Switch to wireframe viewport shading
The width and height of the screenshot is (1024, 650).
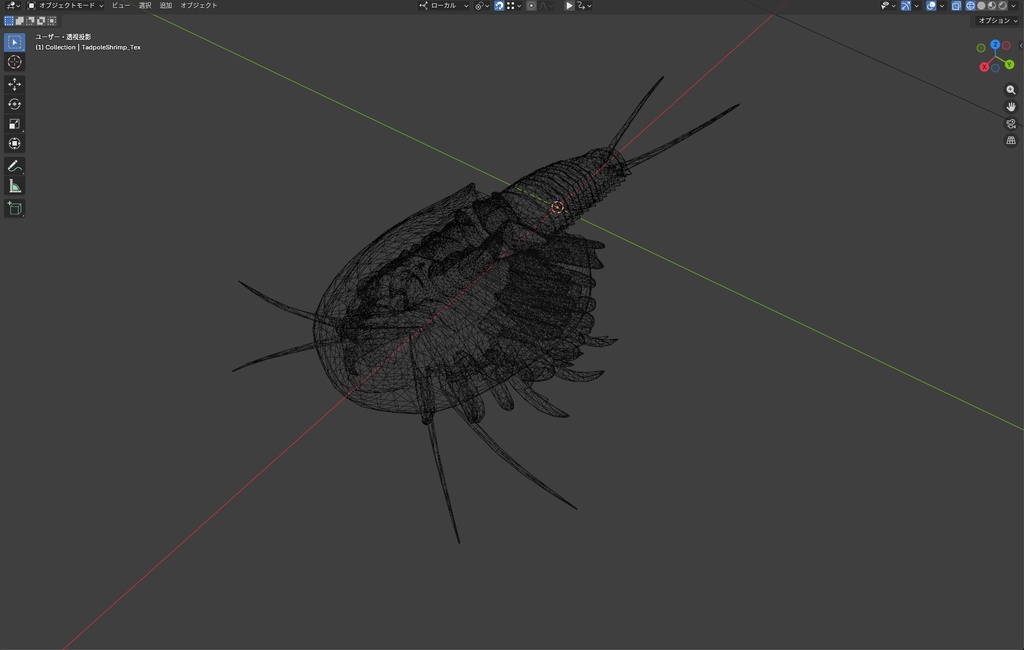tap(970, 5)
